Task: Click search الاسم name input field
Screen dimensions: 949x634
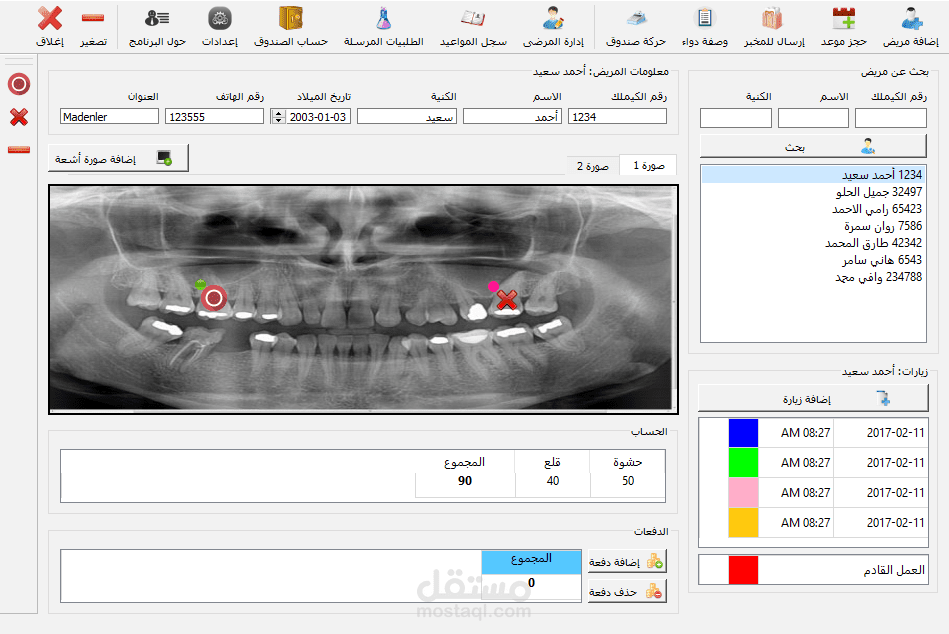Action: (x=813, y=118)
